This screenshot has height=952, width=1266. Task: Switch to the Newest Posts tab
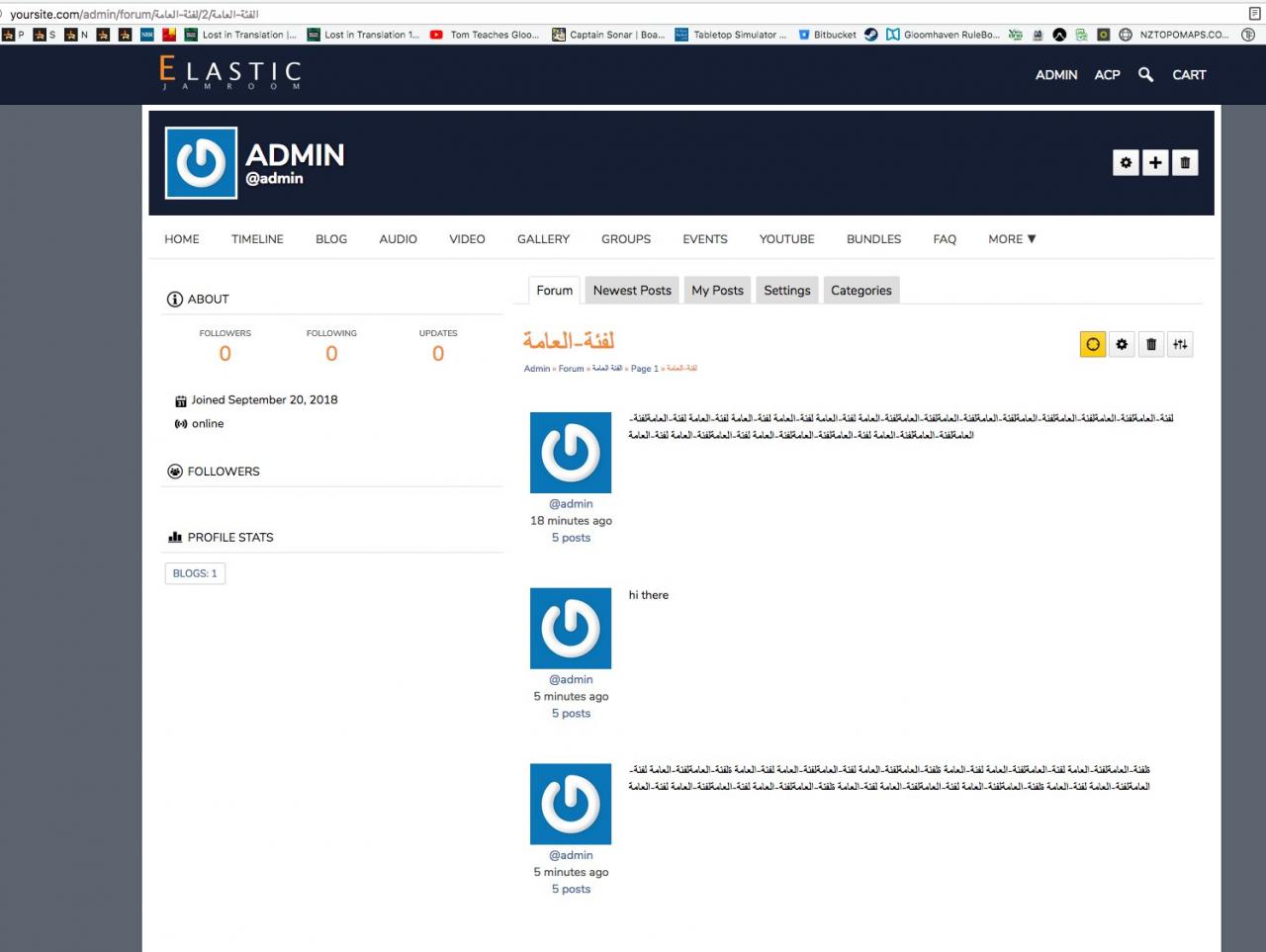tap(632, 290)
